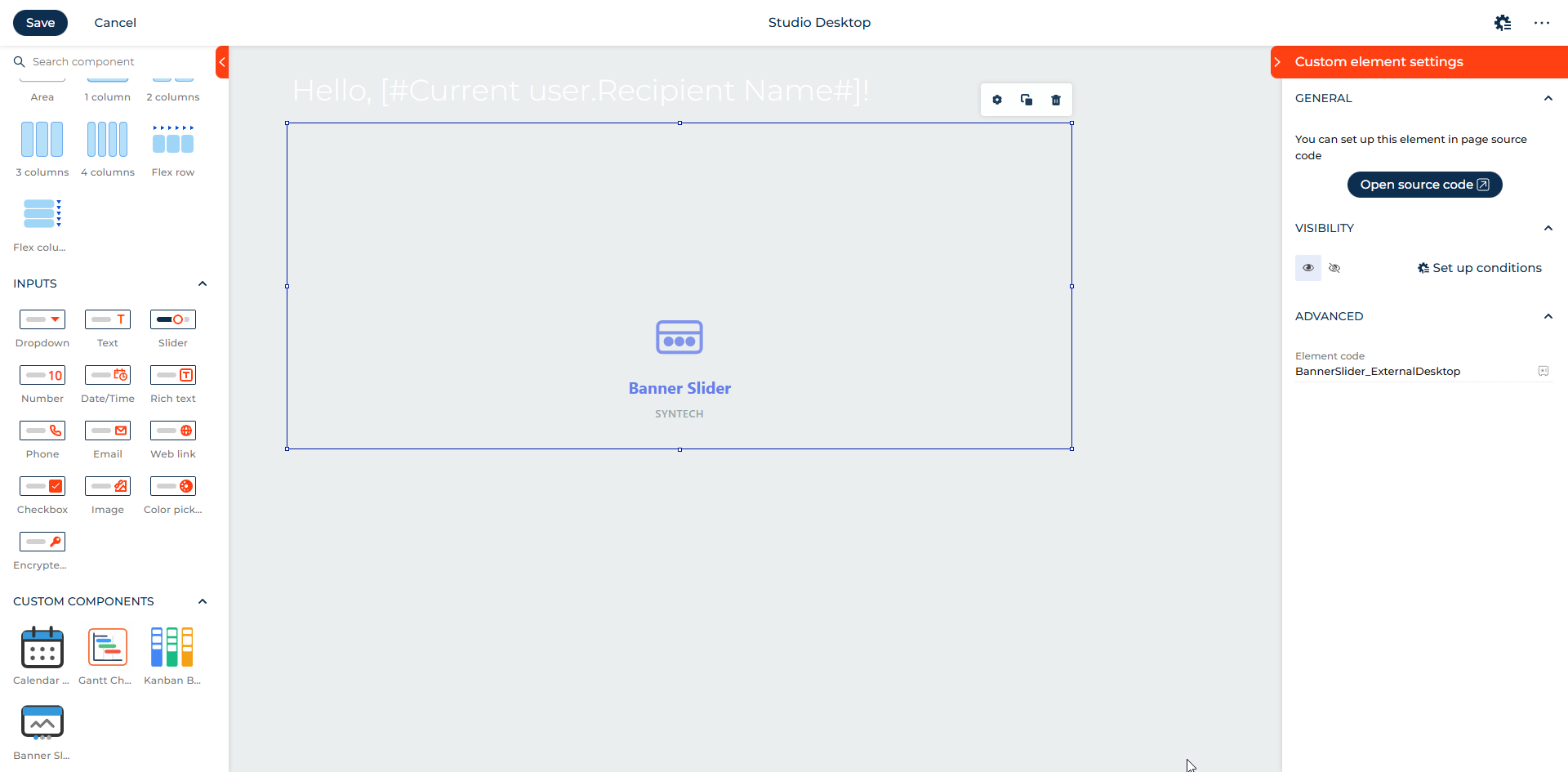Choose the Kanban Board component icon
Viewport: 1568px width, 772px height.
point(172,647)
